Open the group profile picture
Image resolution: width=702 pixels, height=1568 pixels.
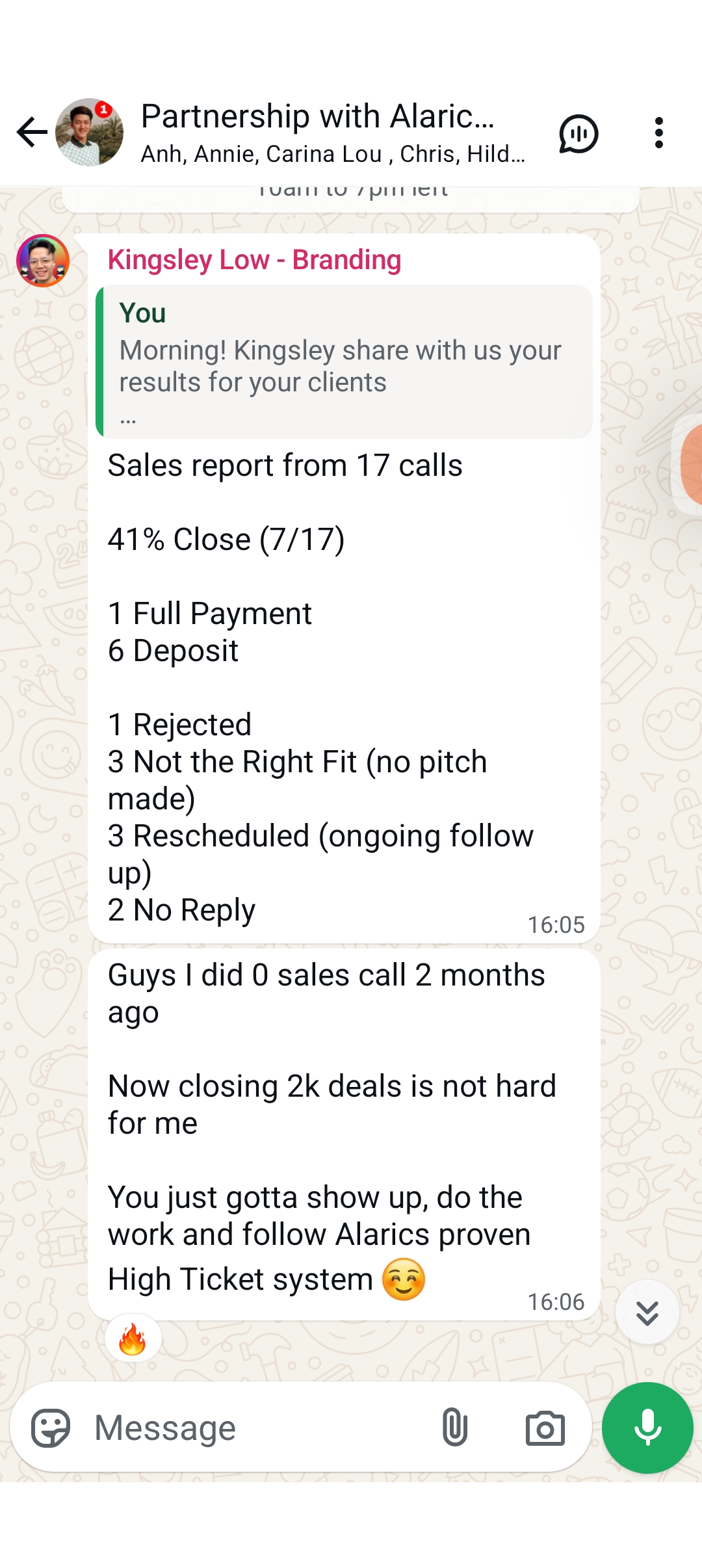[x=89, y=133]
